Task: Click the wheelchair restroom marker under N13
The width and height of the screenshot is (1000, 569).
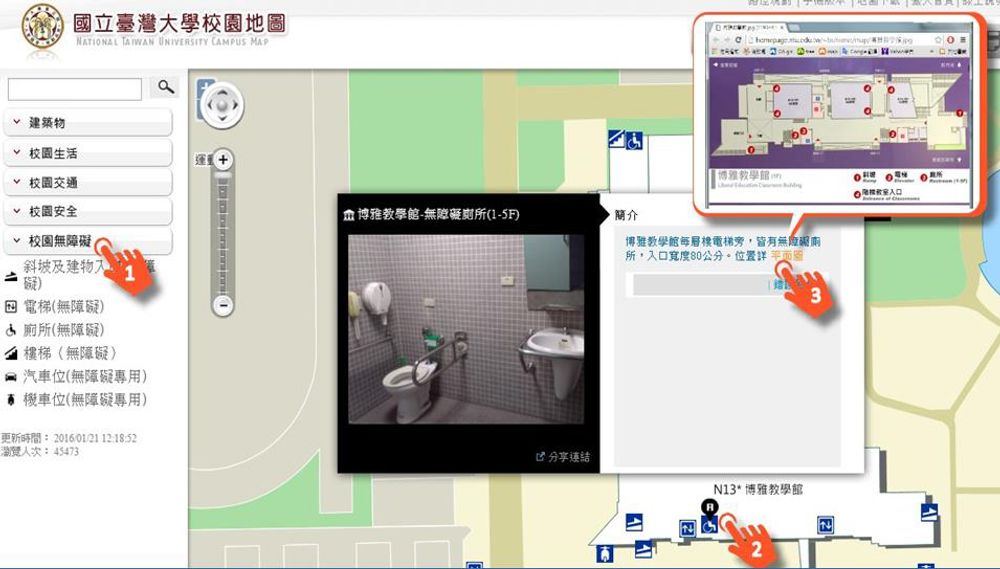Action: coord(710,525)
